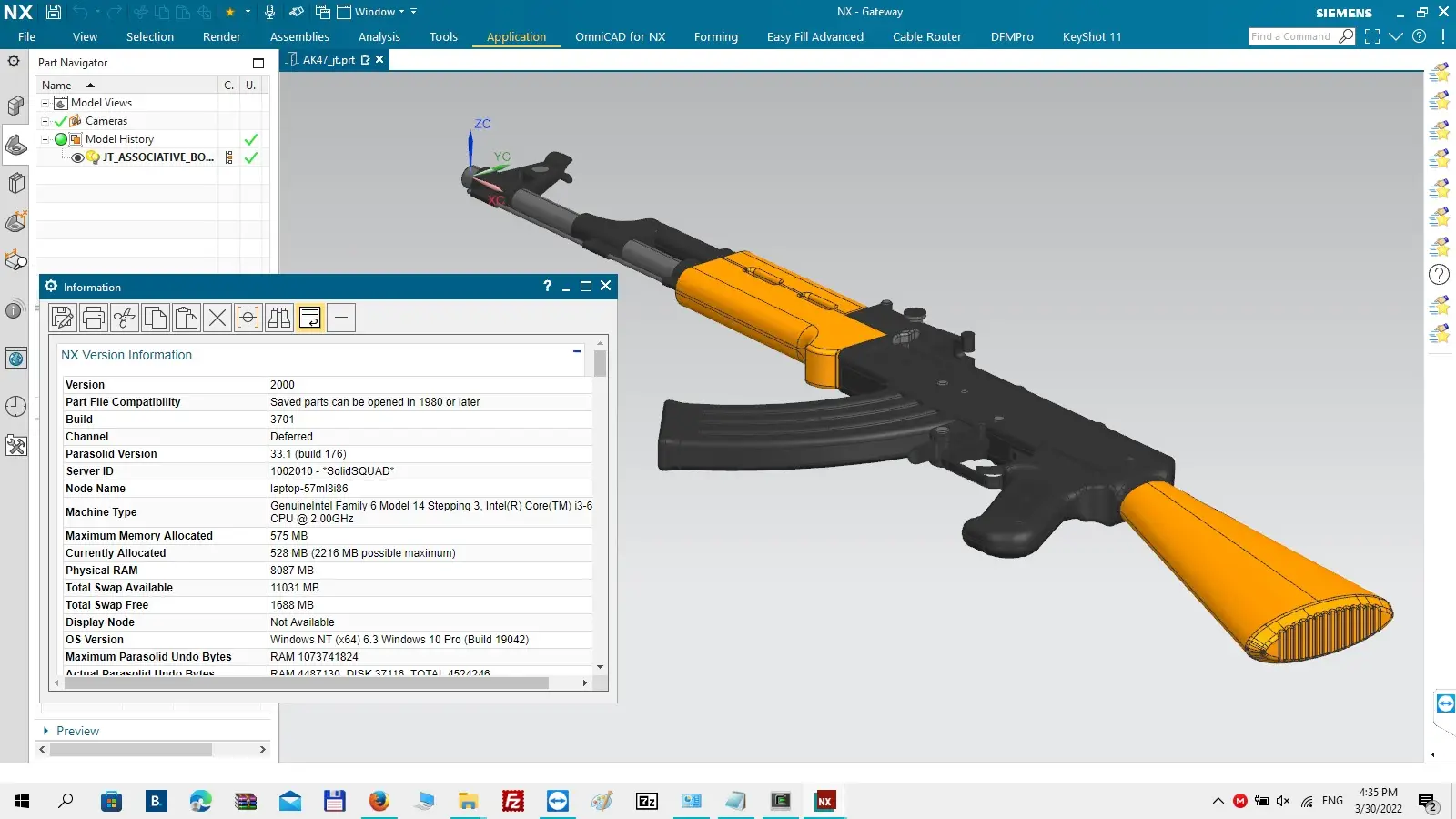Screen dimensions: 1456x819
Task: Open Part Navigator settings gear
Action: click(14, 61)
